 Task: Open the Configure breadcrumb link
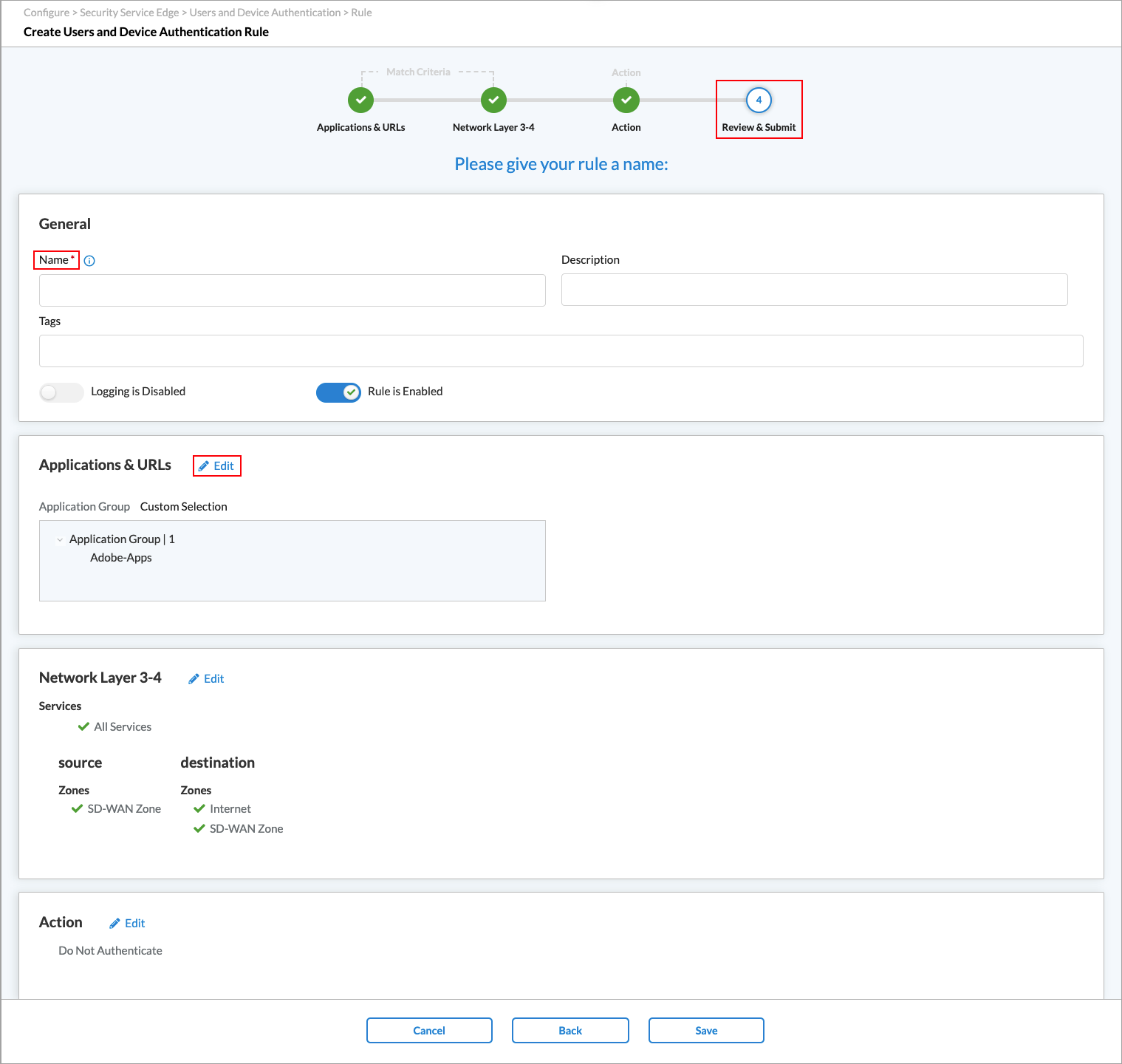(46, 12)
